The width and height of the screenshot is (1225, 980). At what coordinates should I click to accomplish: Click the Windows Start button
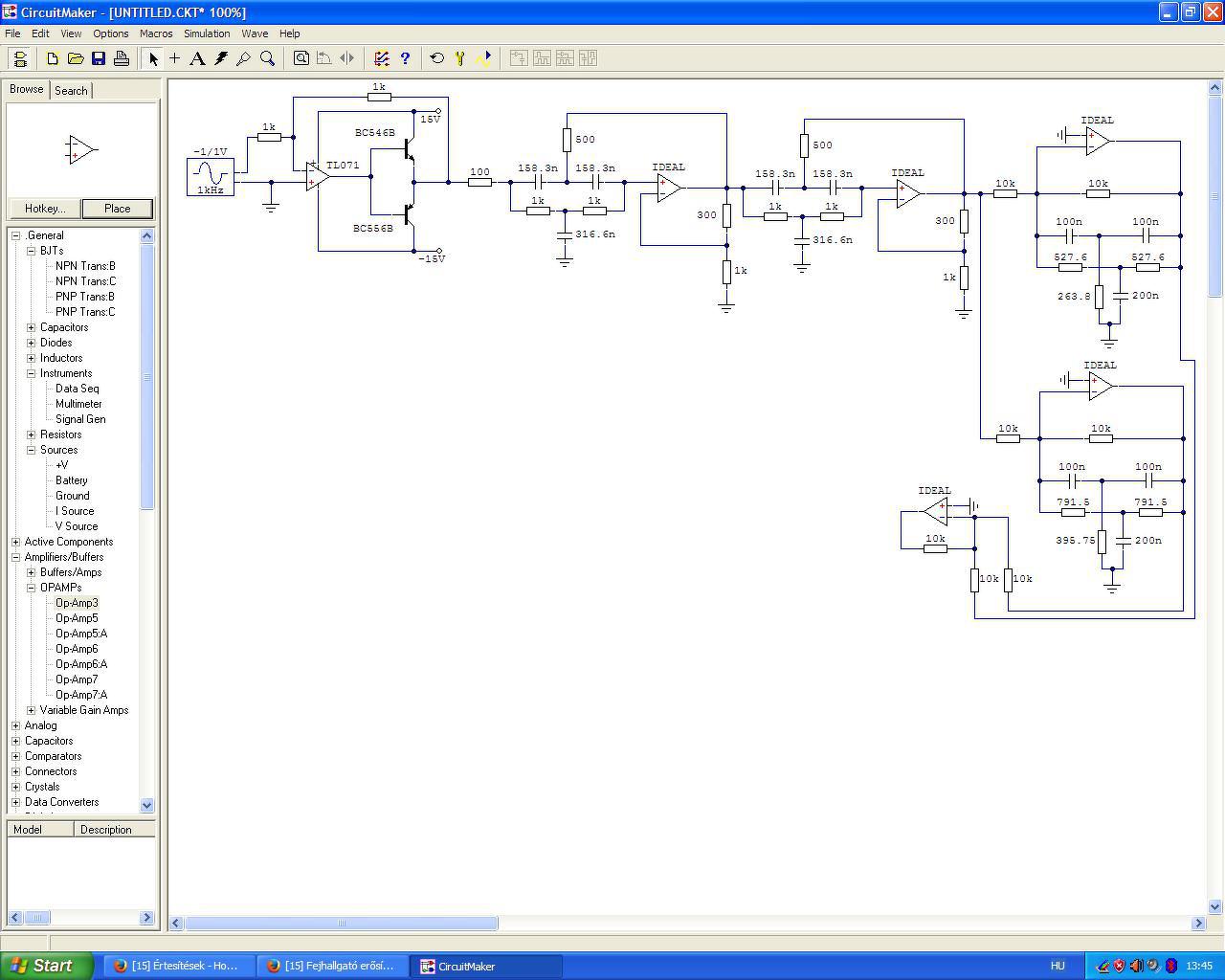tap(47, 966)
